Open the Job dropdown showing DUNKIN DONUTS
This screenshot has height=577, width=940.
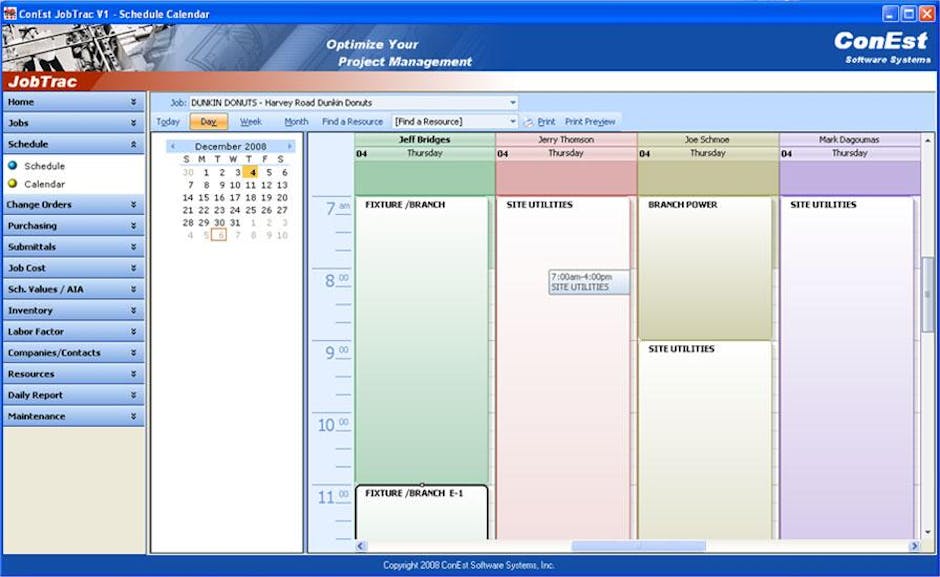[513, 102]
